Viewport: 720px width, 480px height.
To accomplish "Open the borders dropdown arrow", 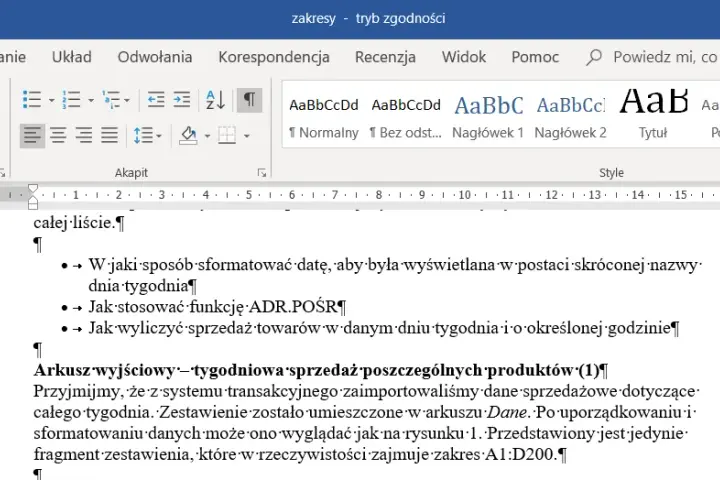I will pyautogui.click(x=247, y=136).
